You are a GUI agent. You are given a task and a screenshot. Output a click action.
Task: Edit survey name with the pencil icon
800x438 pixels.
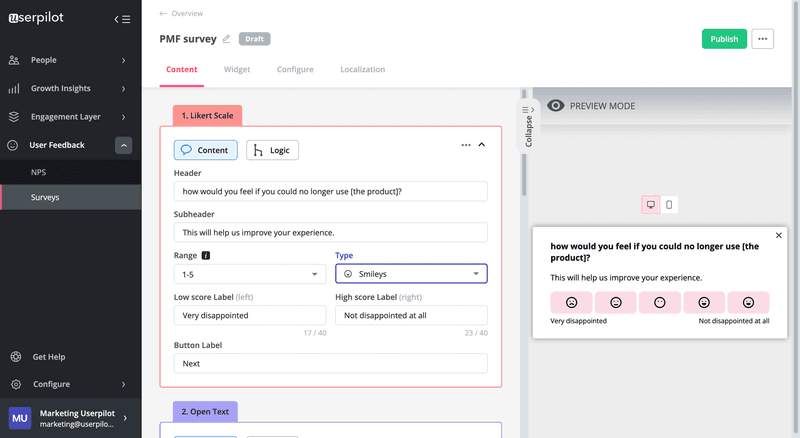227,39
